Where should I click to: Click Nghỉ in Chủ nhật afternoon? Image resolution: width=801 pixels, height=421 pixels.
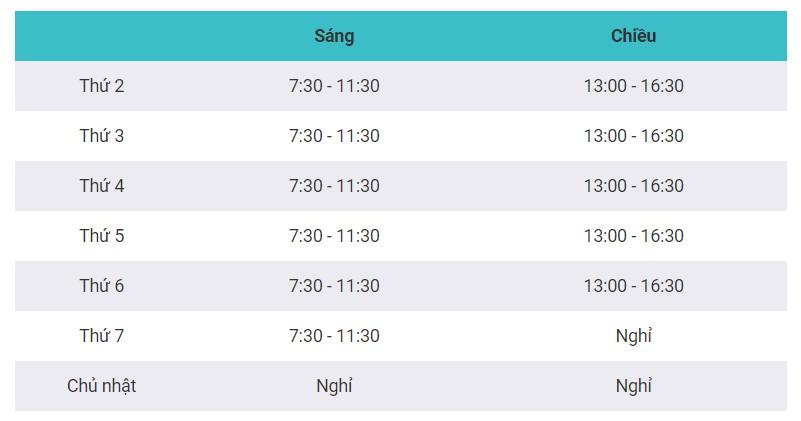[634, 386]
